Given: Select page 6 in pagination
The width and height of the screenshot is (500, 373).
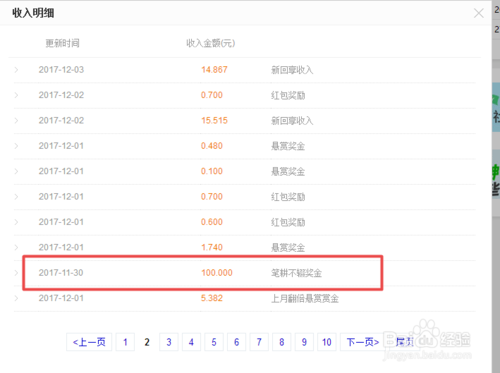Looking at the screenshot, I should click(237, 342).
